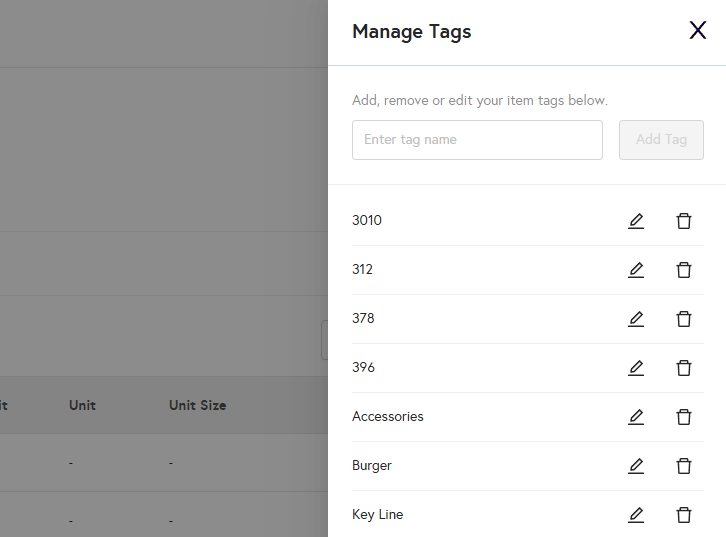Edit the Key Line tag
The height and width of the screenshot is (537, 726).
point(636,515)
